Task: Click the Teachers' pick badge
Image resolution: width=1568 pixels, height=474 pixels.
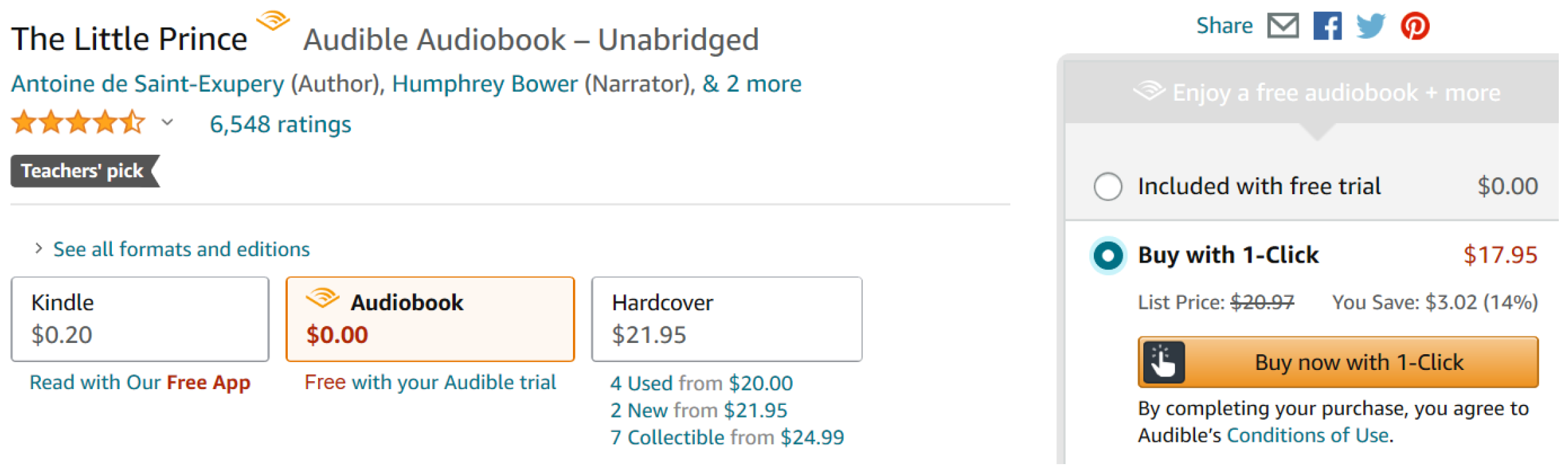Action: point(83,171)
